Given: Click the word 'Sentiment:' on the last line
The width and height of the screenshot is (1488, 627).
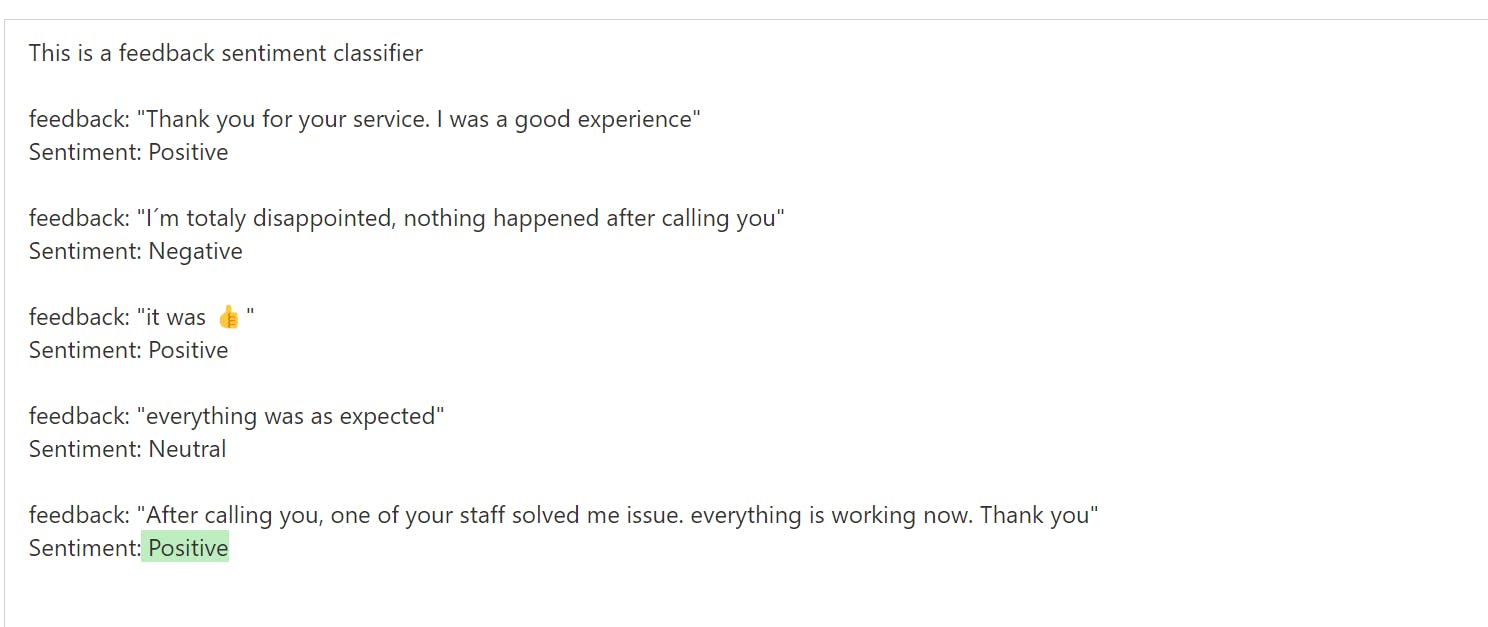Looking at the screenshot, I should click(85, 548).
